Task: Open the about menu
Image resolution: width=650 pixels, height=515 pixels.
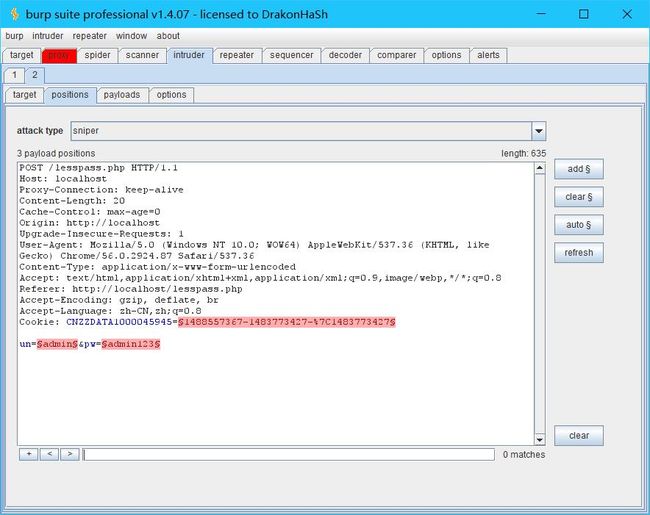Action: click(168, 36)
